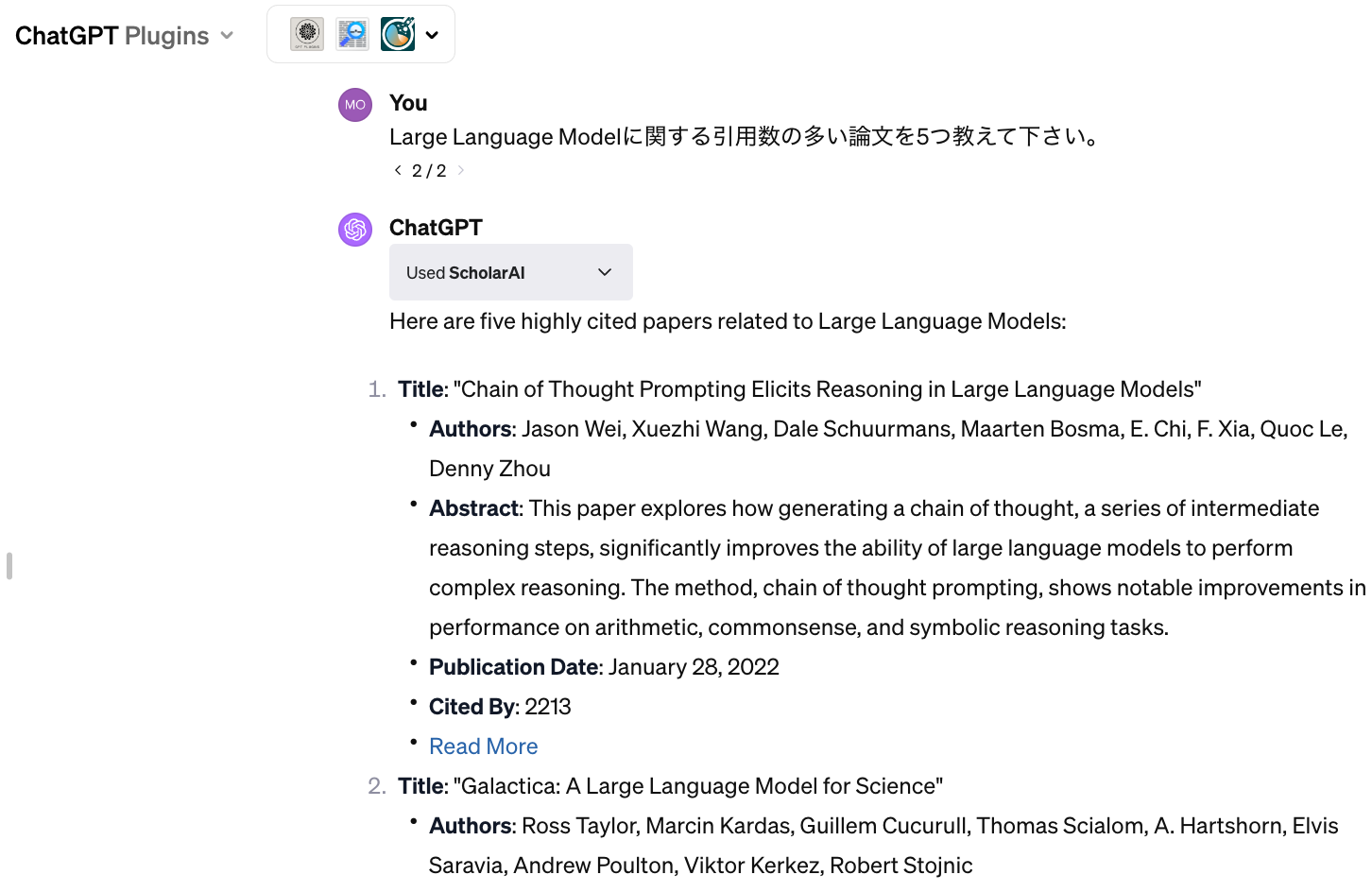Click the ChatGPT logo avatar
The width and height of the screenshot is (1372, 892).
[x=355, y=230]
